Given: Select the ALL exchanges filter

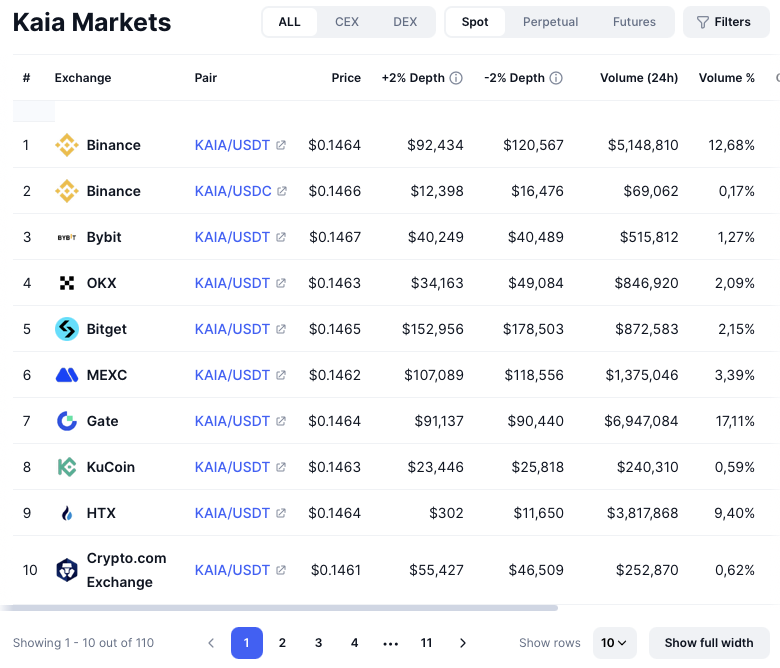Looking at the screenshot, I should coord(290,22).
